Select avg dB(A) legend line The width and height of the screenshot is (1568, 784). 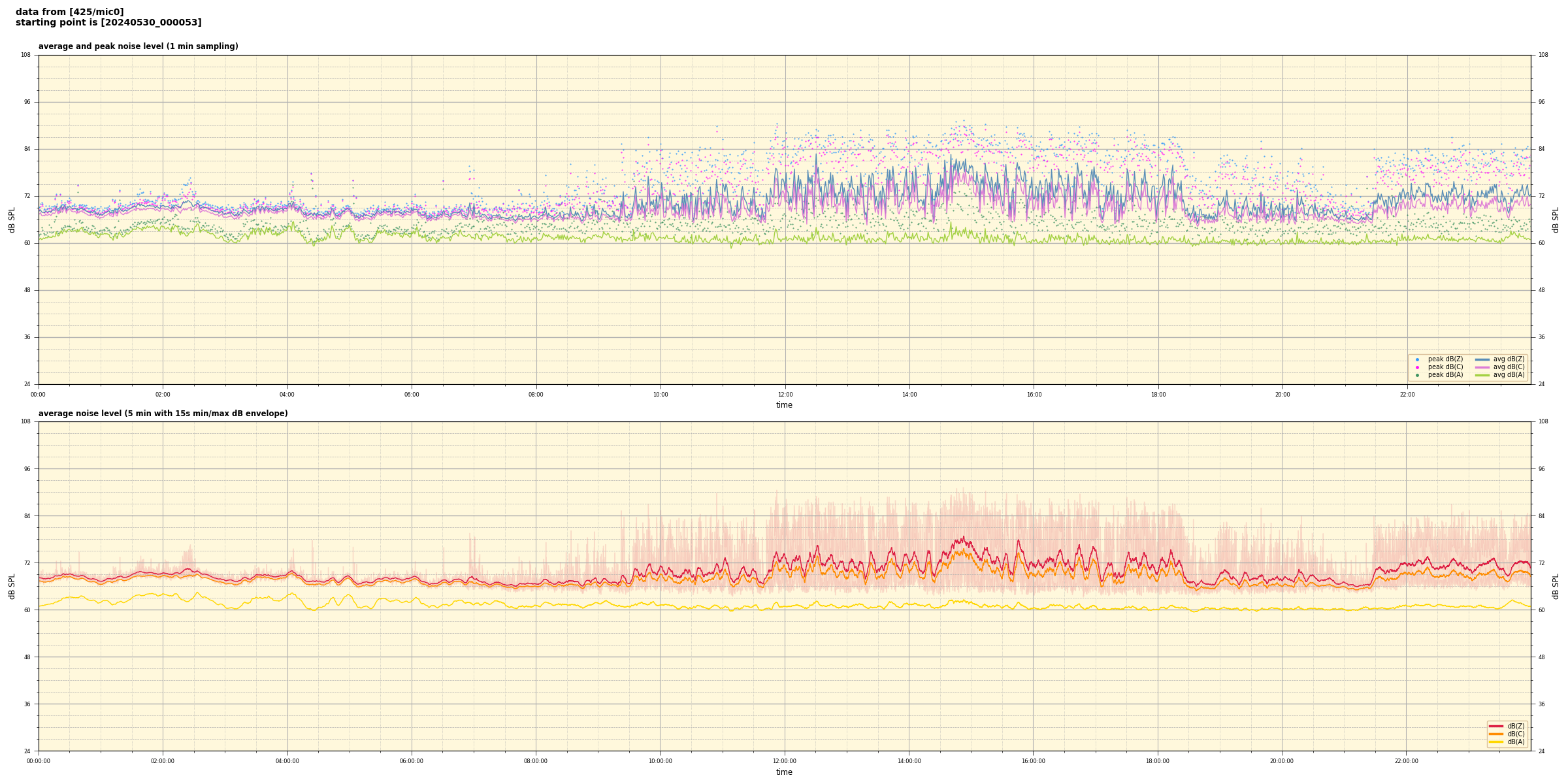1482,375
